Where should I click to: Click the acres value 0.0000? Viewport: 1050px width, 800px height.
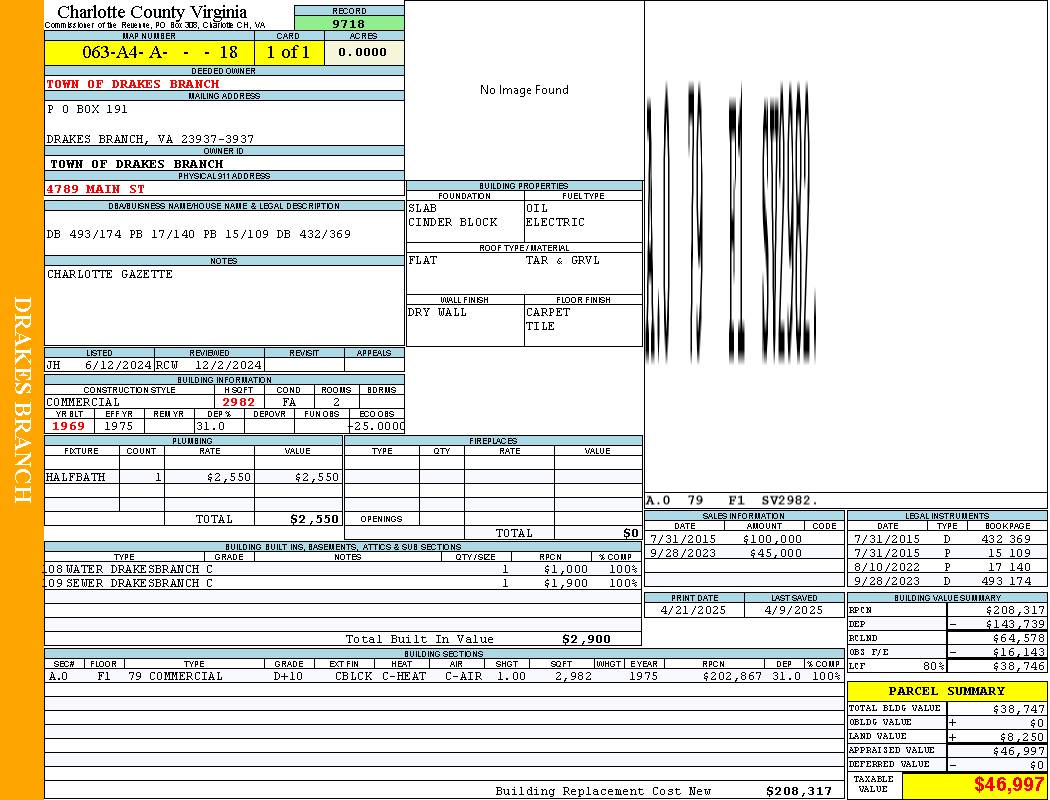click(363, 53)
